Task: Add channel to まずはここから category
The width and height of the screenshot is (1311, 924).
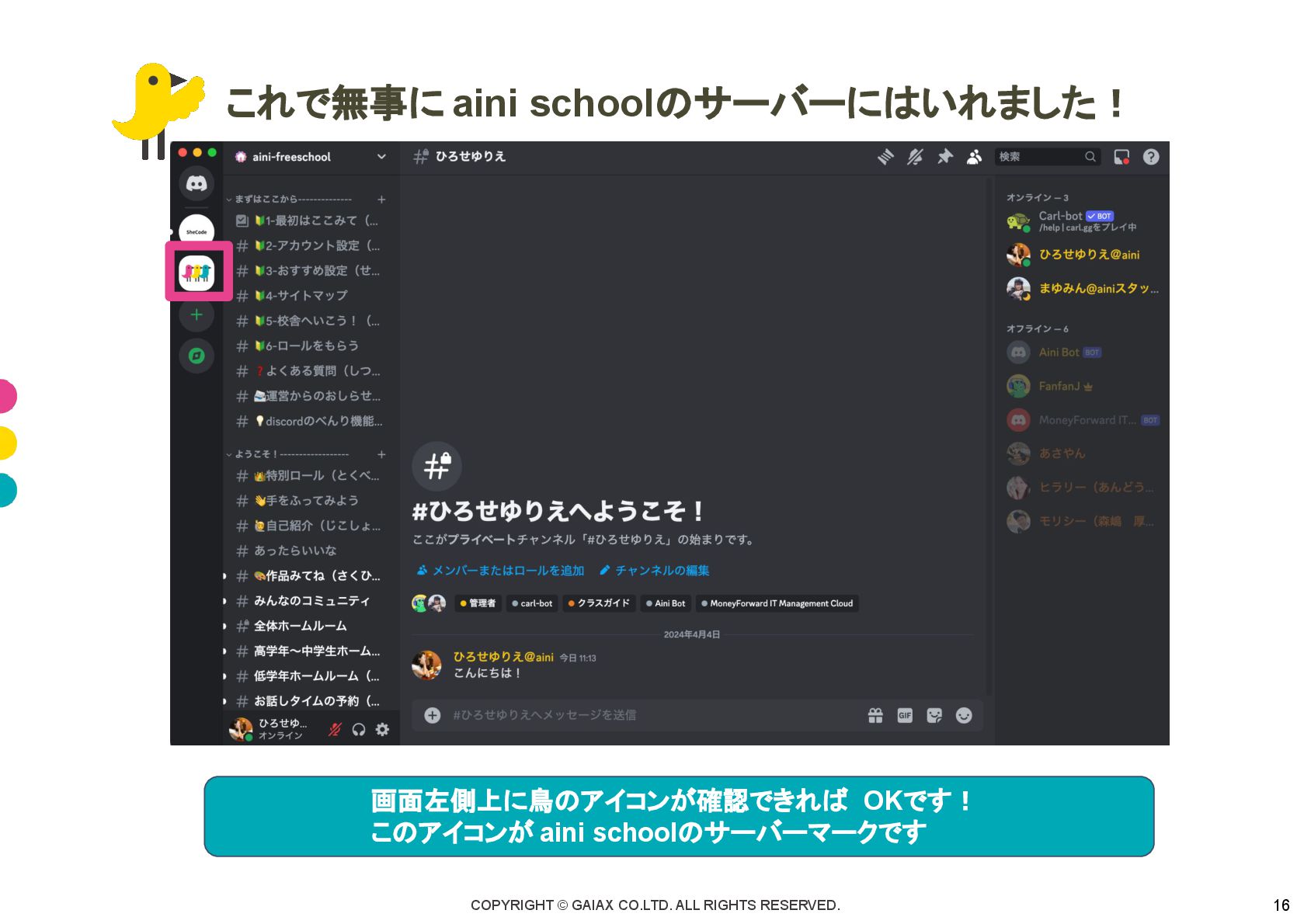Action: point(381,200)
